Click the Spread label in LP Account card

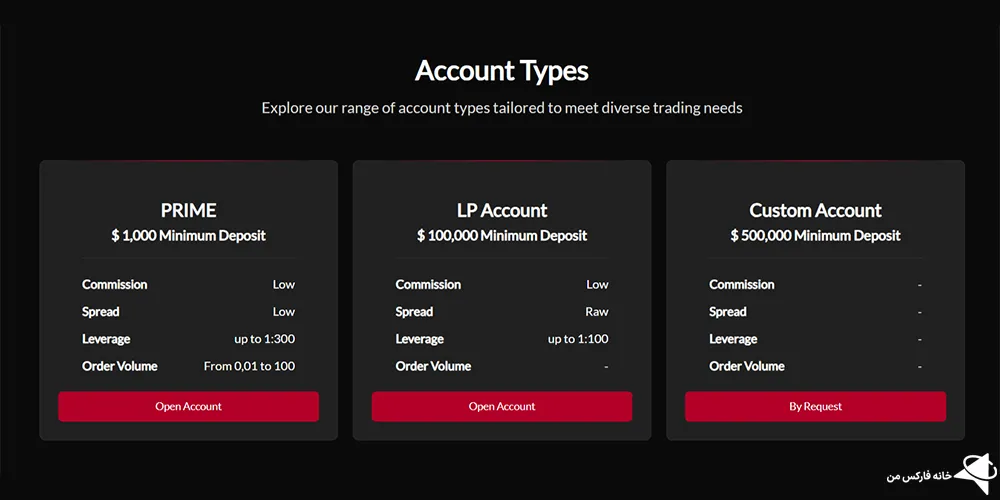click(x=414, y=312)
